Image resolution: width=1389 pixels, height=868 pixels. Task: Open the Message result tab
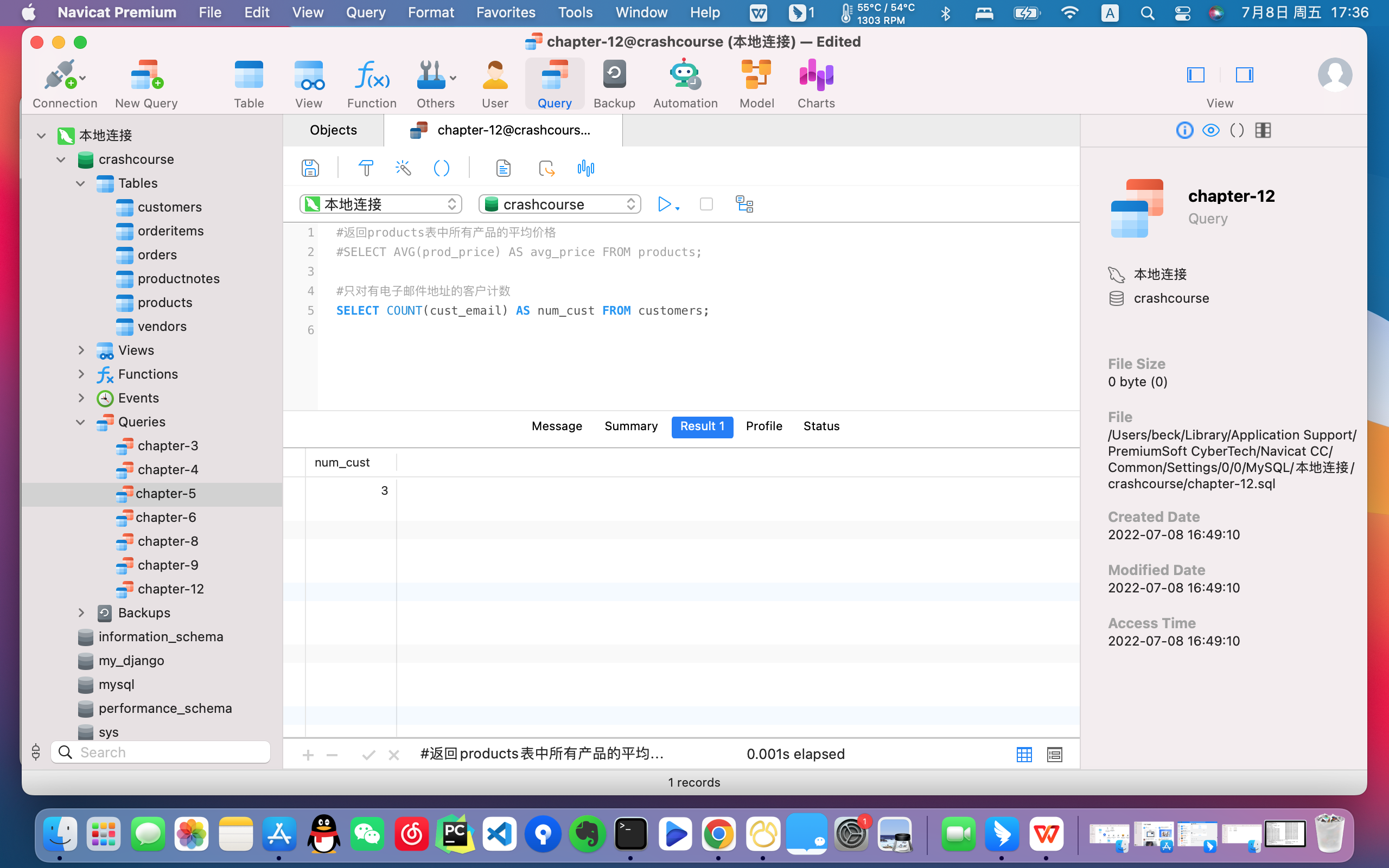click(x=557, y=426)
